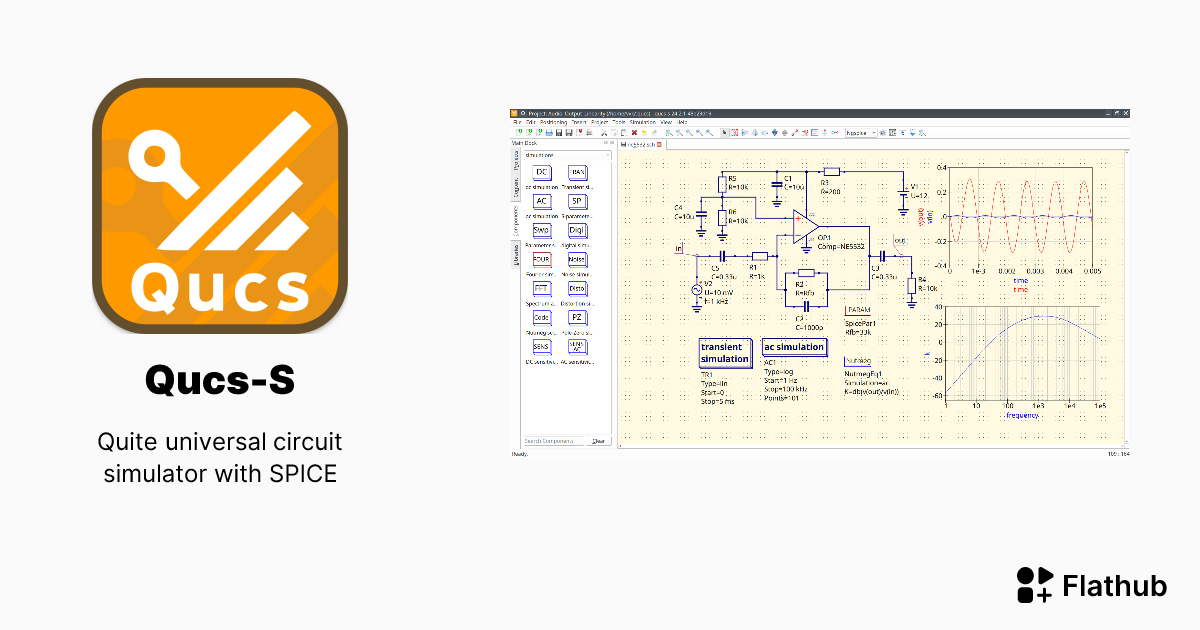This screenshot has width=1200, height=630.
Task: Choose the Noise simulation component icon
Action: pyautogui.click(x=577, y=259)
